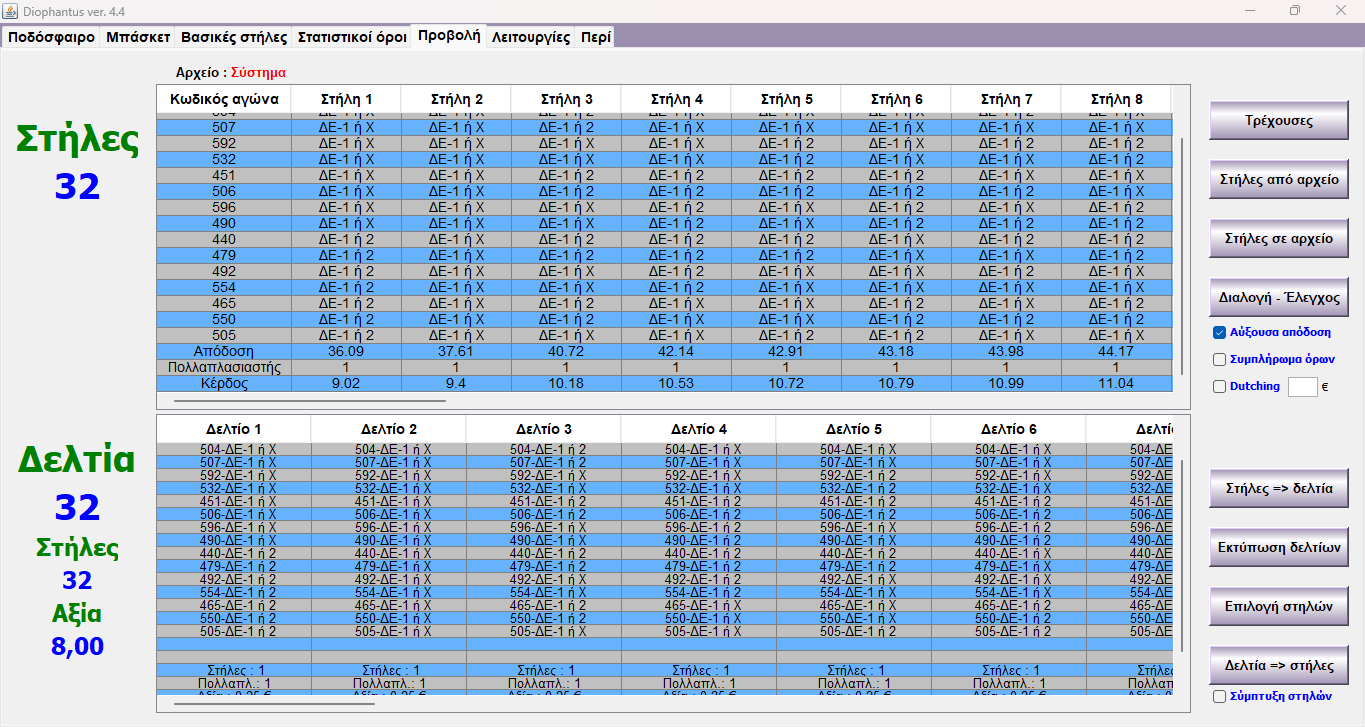The height and width of the screenshot is (727, 1365).
Task: Open the Βασικές στήλες tab
Action: (234, 37)
